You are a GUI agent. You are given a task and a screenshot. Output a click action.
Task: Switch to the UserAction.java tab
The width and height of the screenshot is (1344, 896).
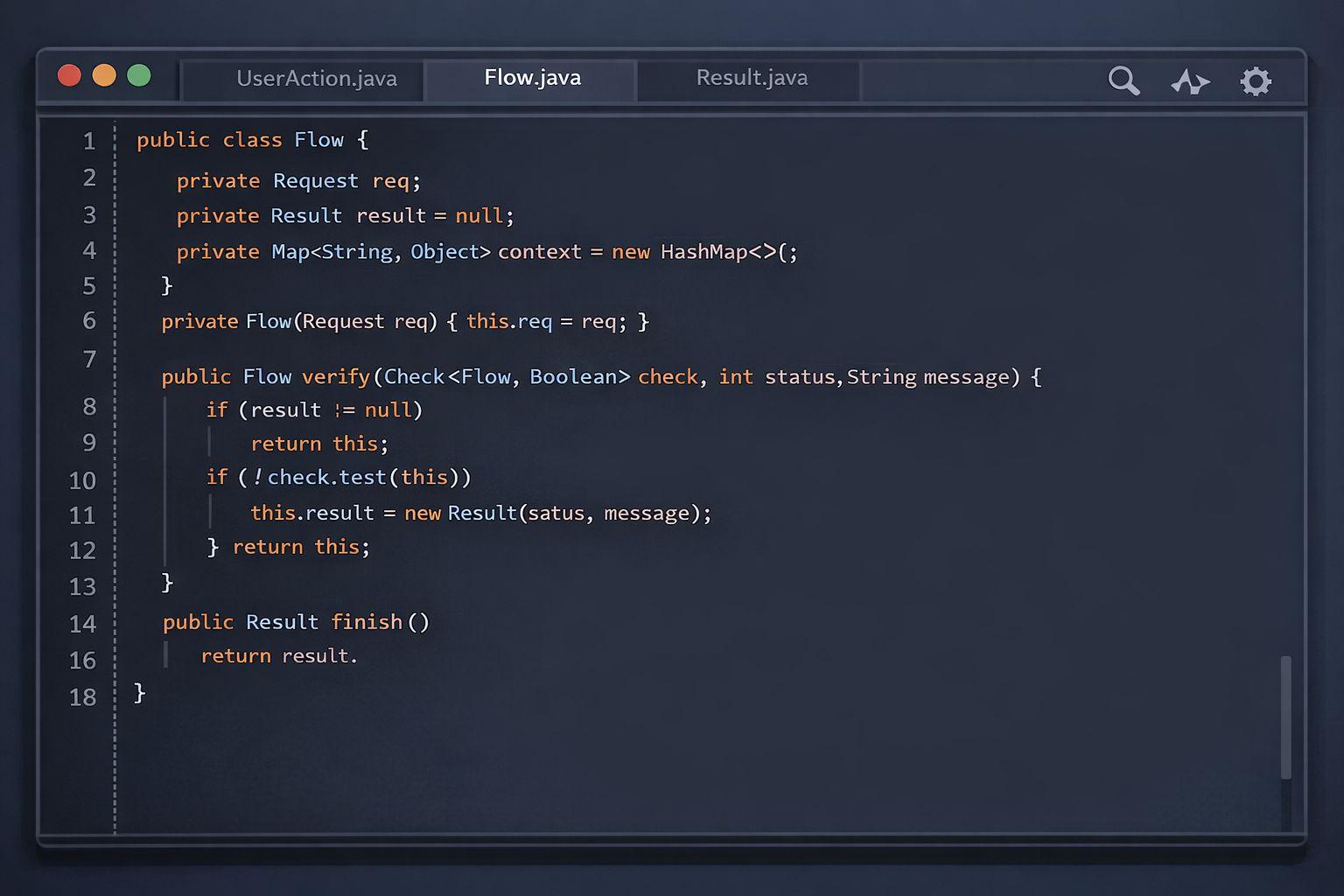[x=316, y=79]
